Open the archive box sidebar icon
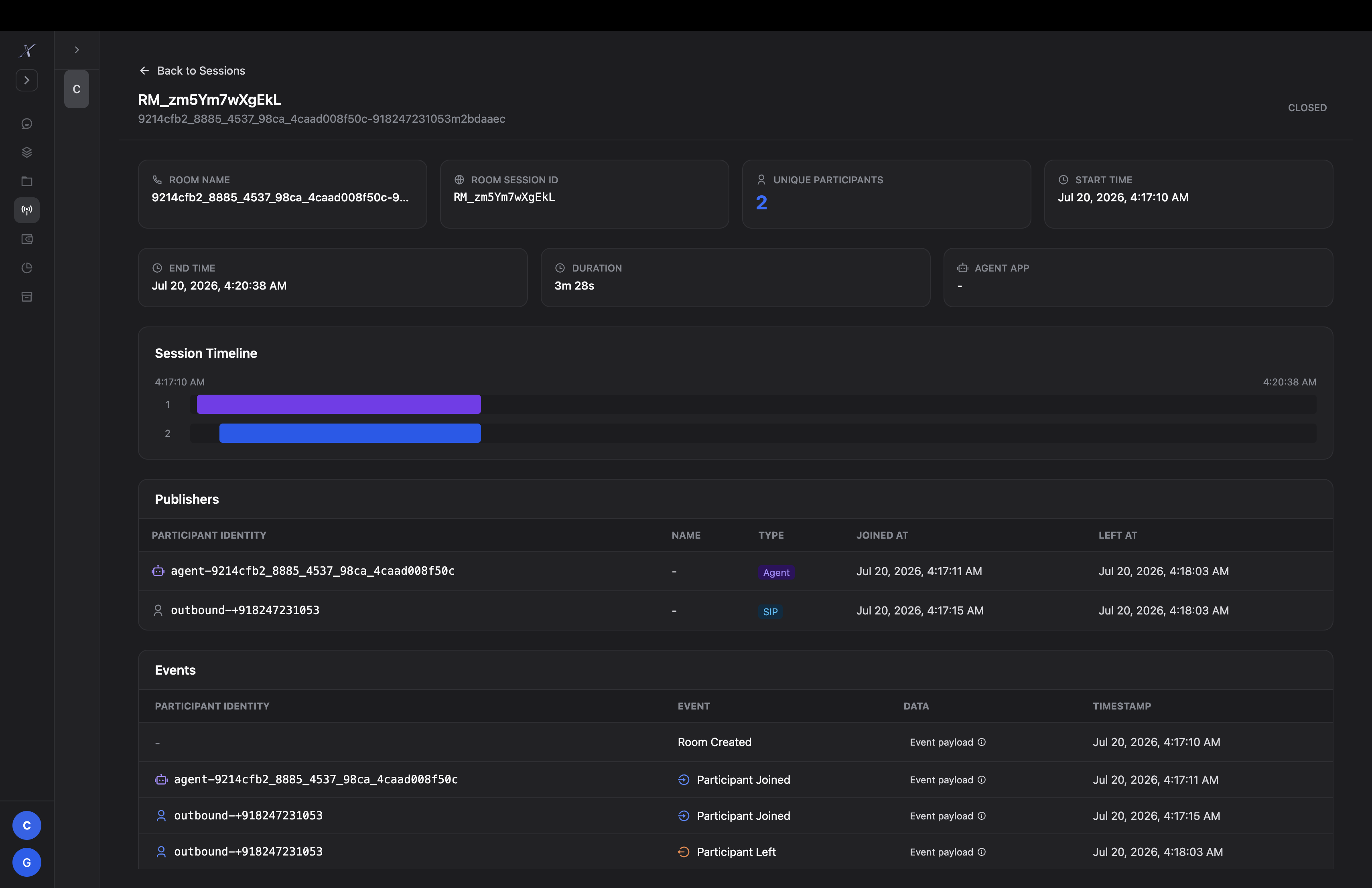The height and width of the screenshot is (888, 1372). tap(26, 297)
